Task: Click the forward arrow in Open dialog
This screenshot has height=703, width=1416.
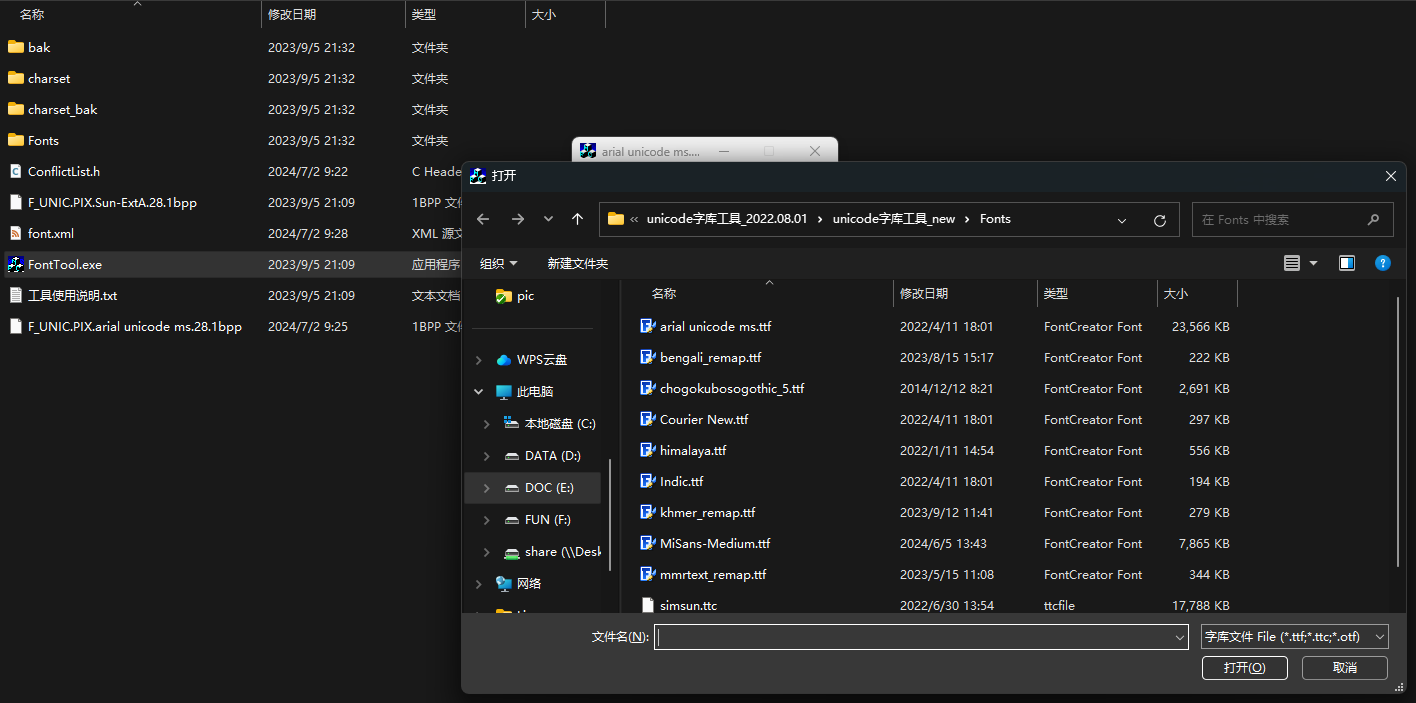Action: tap(517, 219)
